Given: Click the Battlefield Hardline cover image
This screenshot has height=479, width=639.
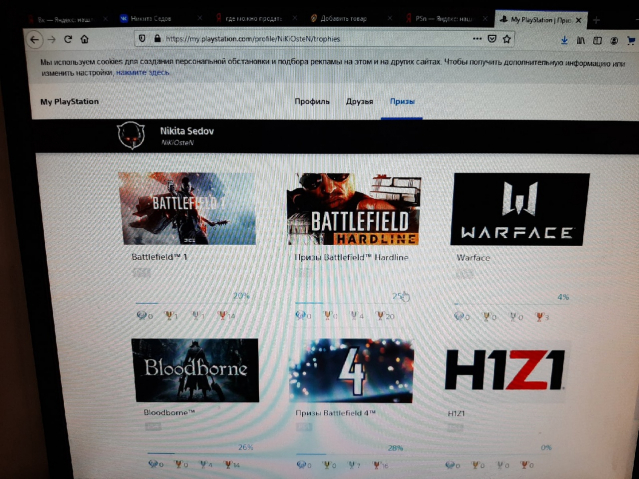Looking at the screenshot, I should click(354, 209).
